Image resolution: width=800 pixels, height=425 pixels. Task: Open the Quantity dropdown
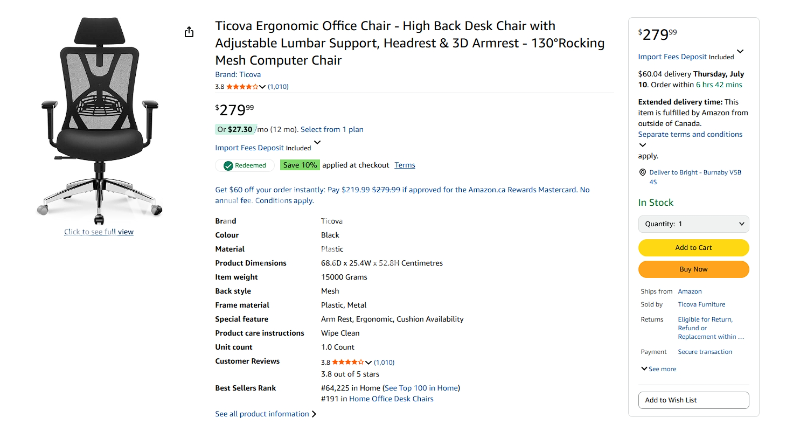[693, 224]
